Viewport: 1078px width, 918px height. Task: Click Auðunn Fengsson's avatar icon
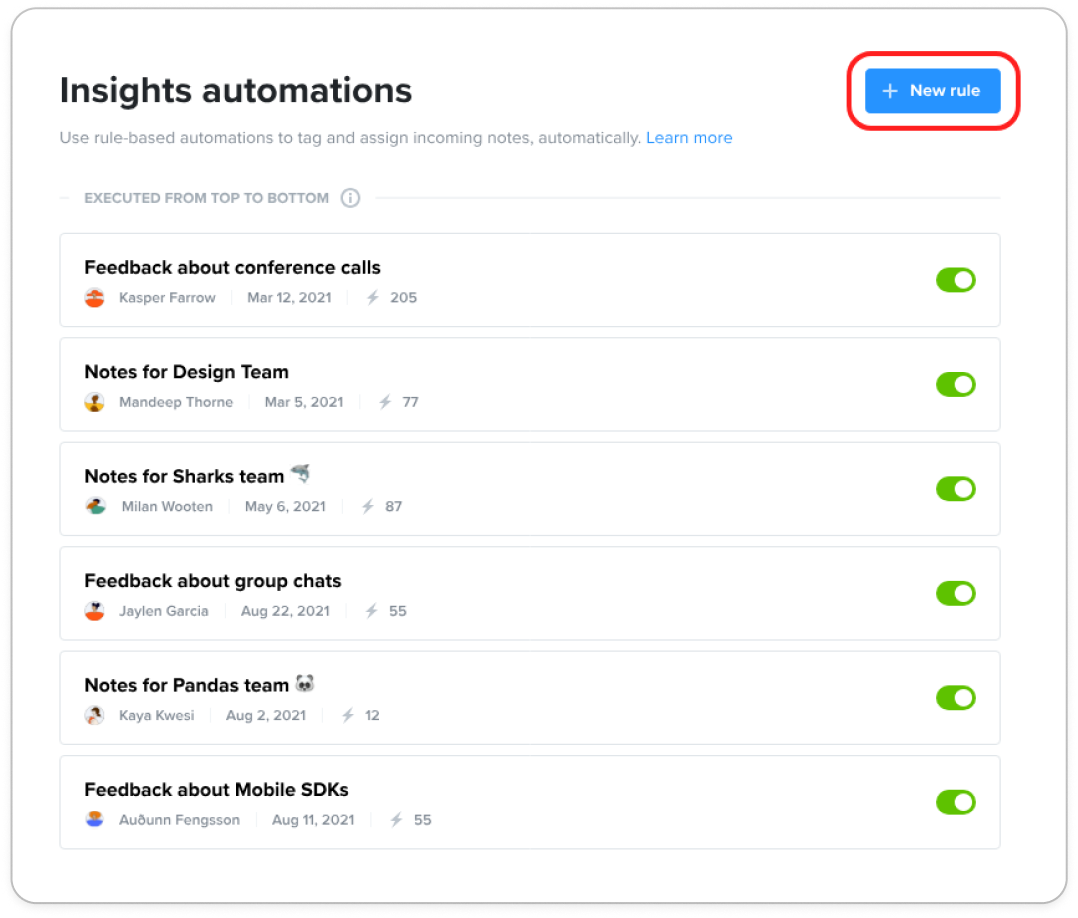[95, 820]
